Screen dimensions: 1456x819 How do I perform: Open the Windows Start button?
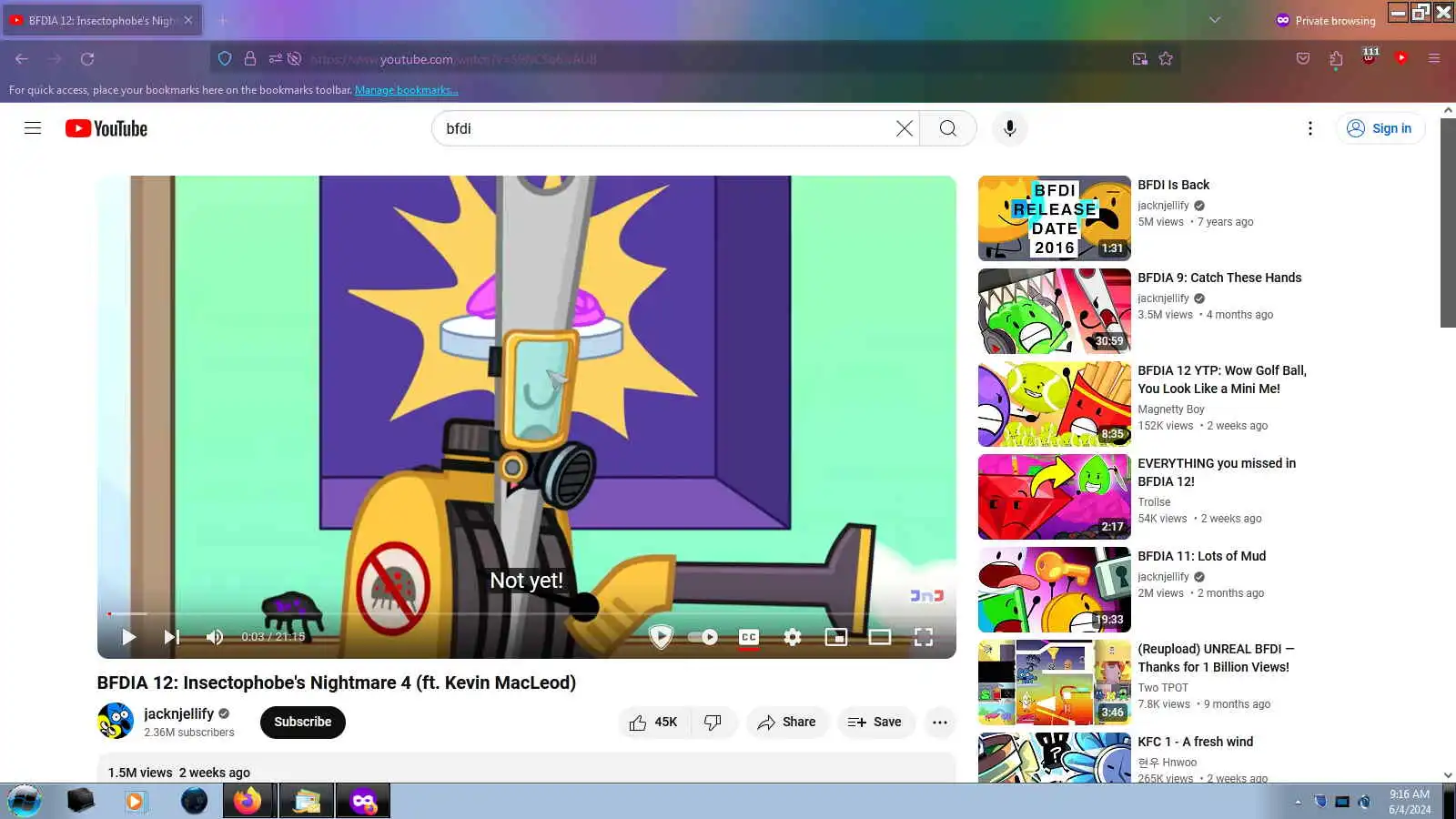(25, 801)
